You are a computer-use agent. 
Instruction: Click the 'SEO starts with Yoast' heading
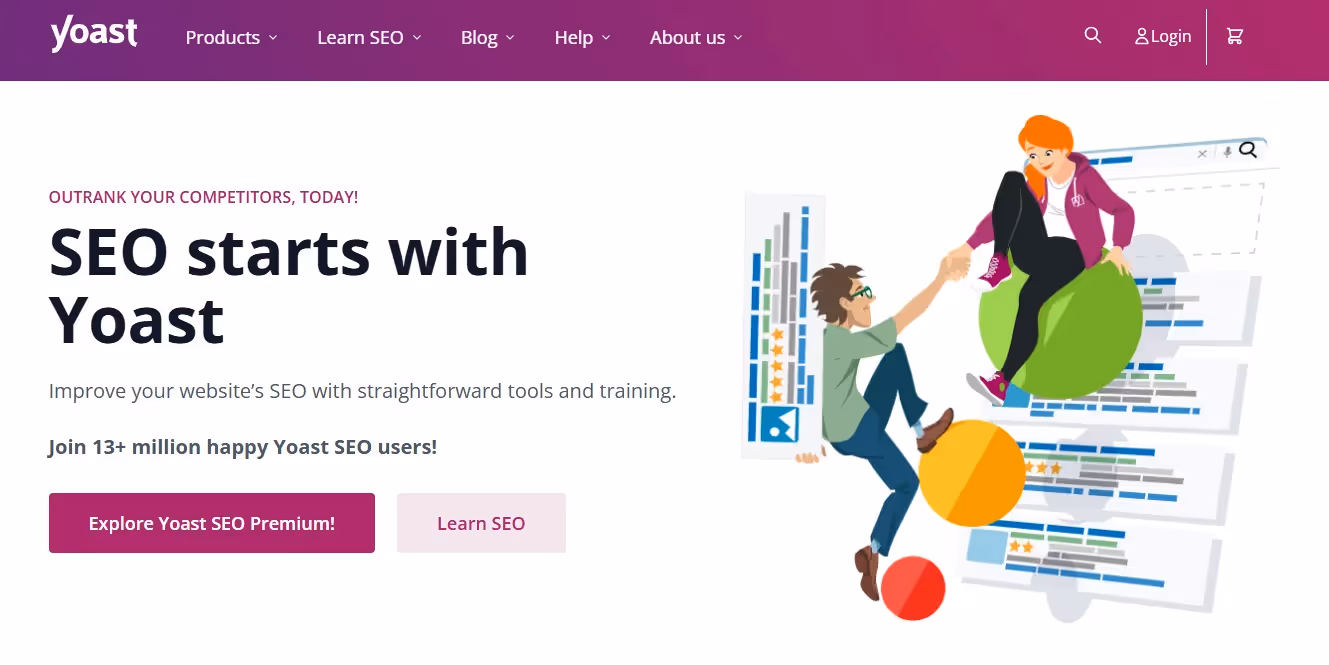click(x=289, y=285)
